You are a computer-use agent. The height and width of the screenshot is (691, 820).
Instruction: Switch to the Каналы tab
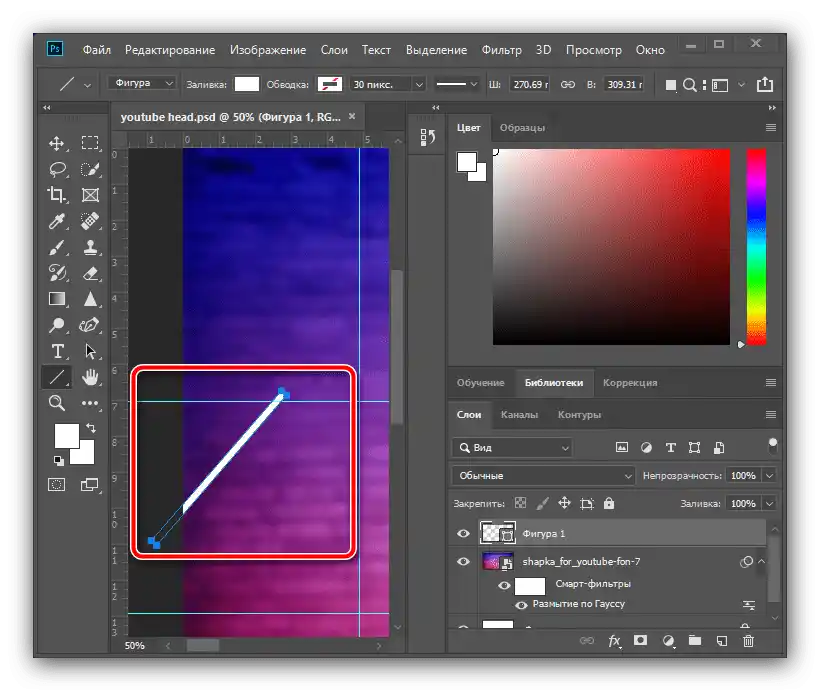tap(519, 414)
